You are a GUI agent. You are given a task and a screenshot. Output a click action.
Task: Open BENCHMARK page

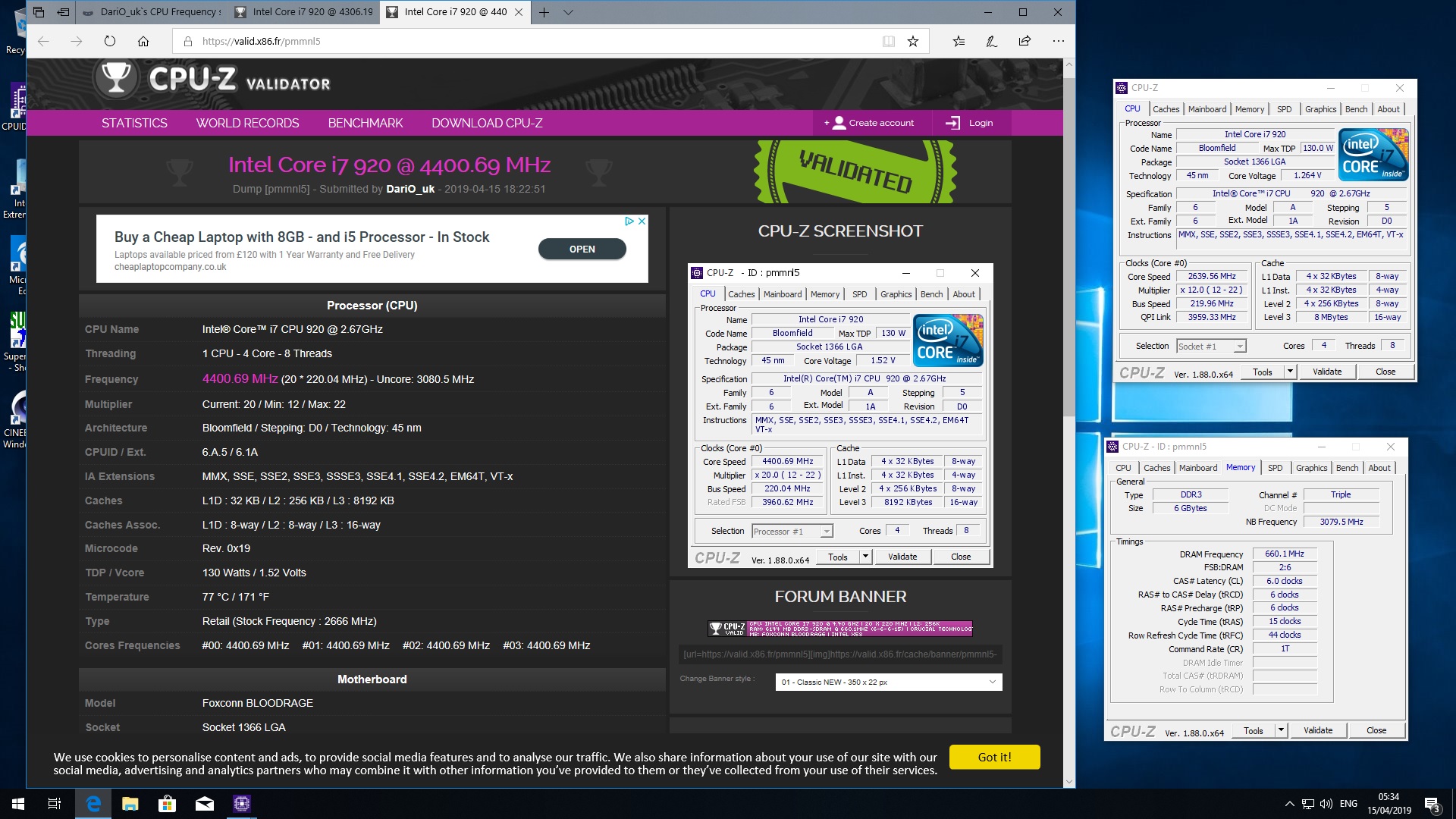366,123
